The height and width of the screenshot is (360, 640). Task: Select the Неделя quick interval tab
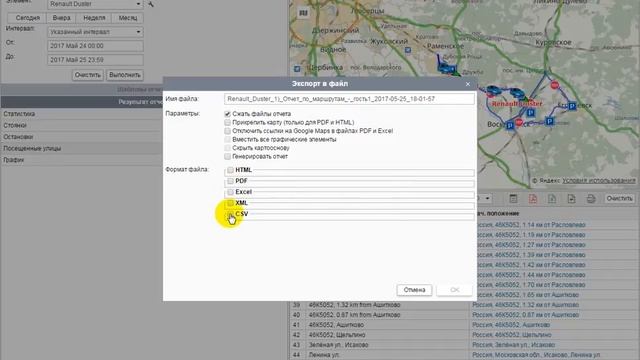[x=94, y=18]
